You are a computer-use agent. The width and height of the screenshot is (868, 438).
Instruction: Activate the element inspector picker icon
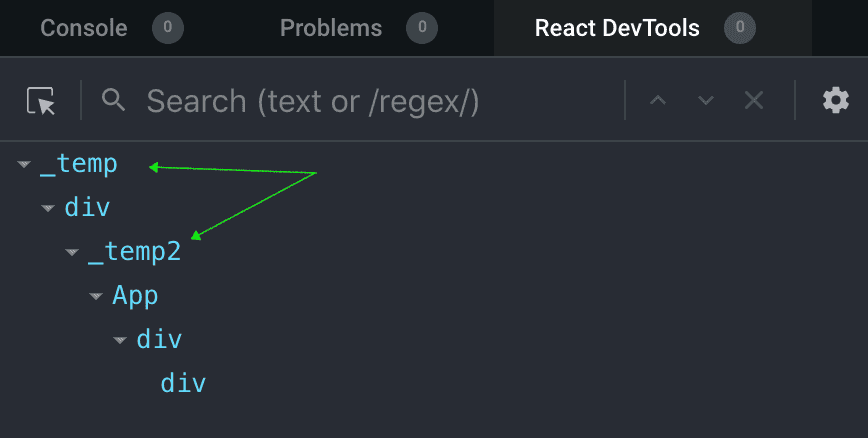[41, 101]
